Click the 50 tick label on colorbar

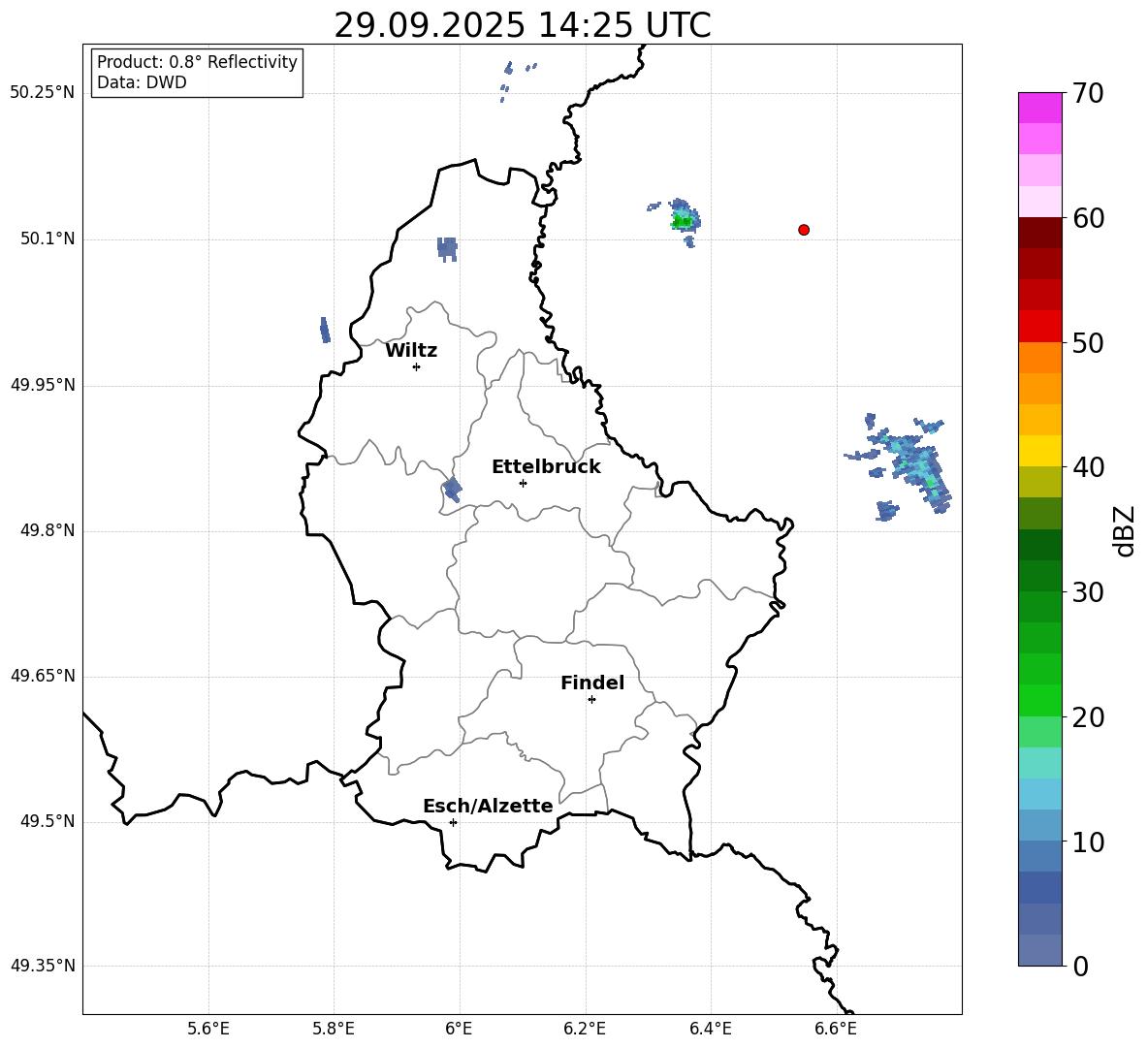[1088, 342]
